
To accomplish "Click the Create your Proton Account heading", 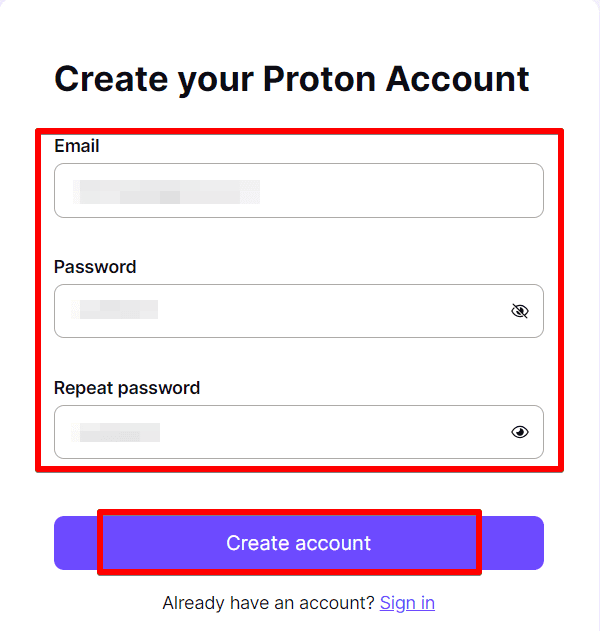I will [292, 78].
